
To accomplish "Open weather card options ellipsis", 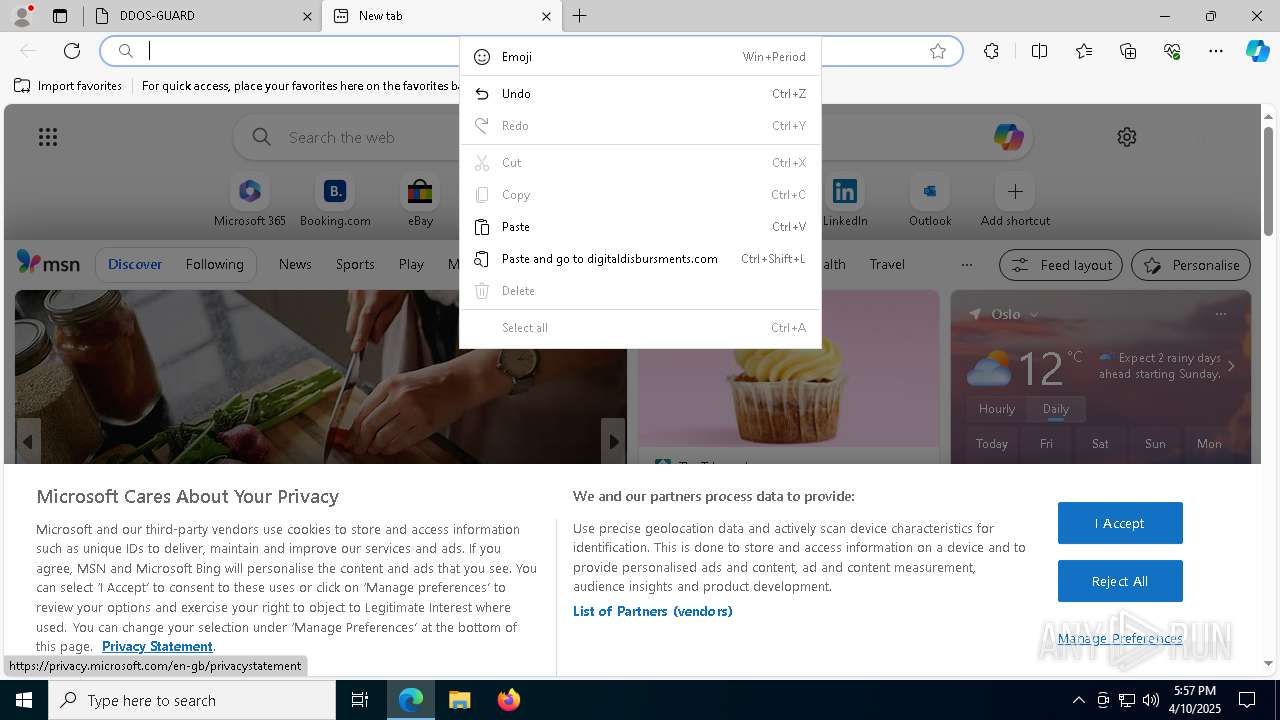I will click(x=1220, y=314).
